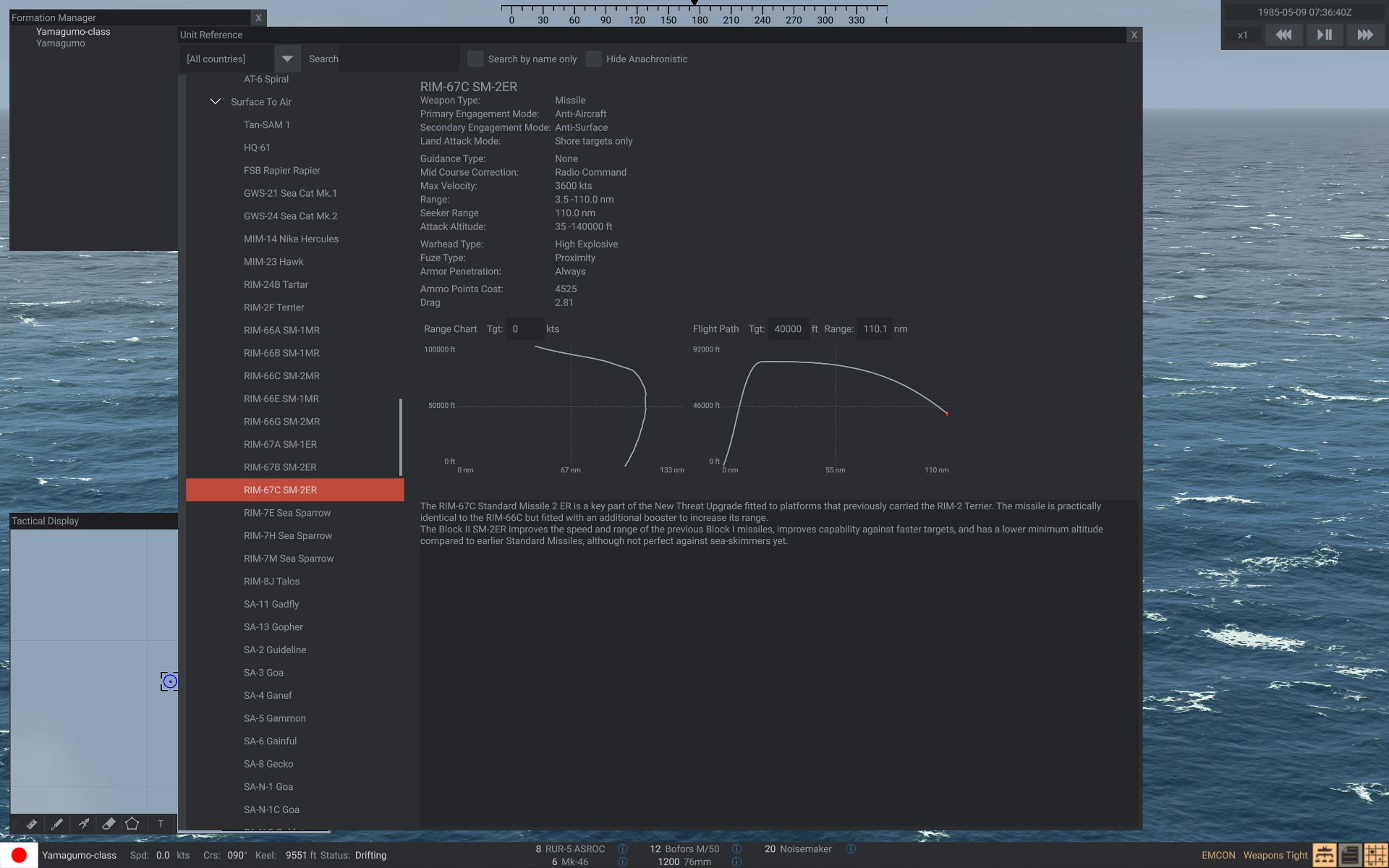Image resolution: width=1389 pixels, height=868 pixels.
Task: Open the All countries dropdown
Action: coord(287,59)
